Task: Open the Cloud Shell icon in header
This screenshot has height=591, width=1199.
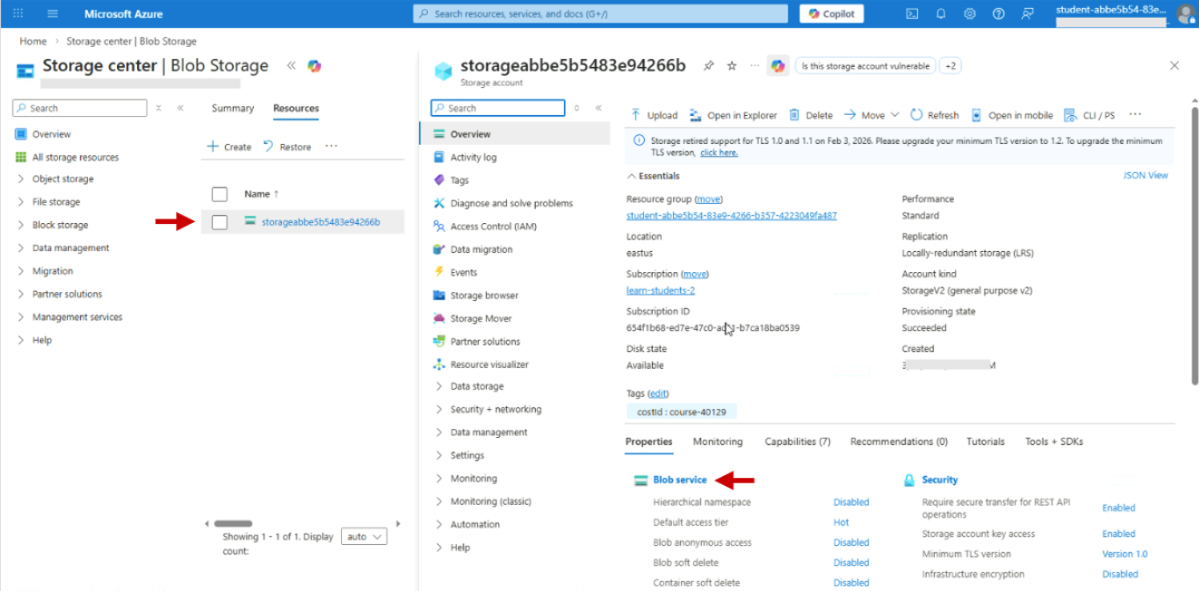Action: [911, 14]
